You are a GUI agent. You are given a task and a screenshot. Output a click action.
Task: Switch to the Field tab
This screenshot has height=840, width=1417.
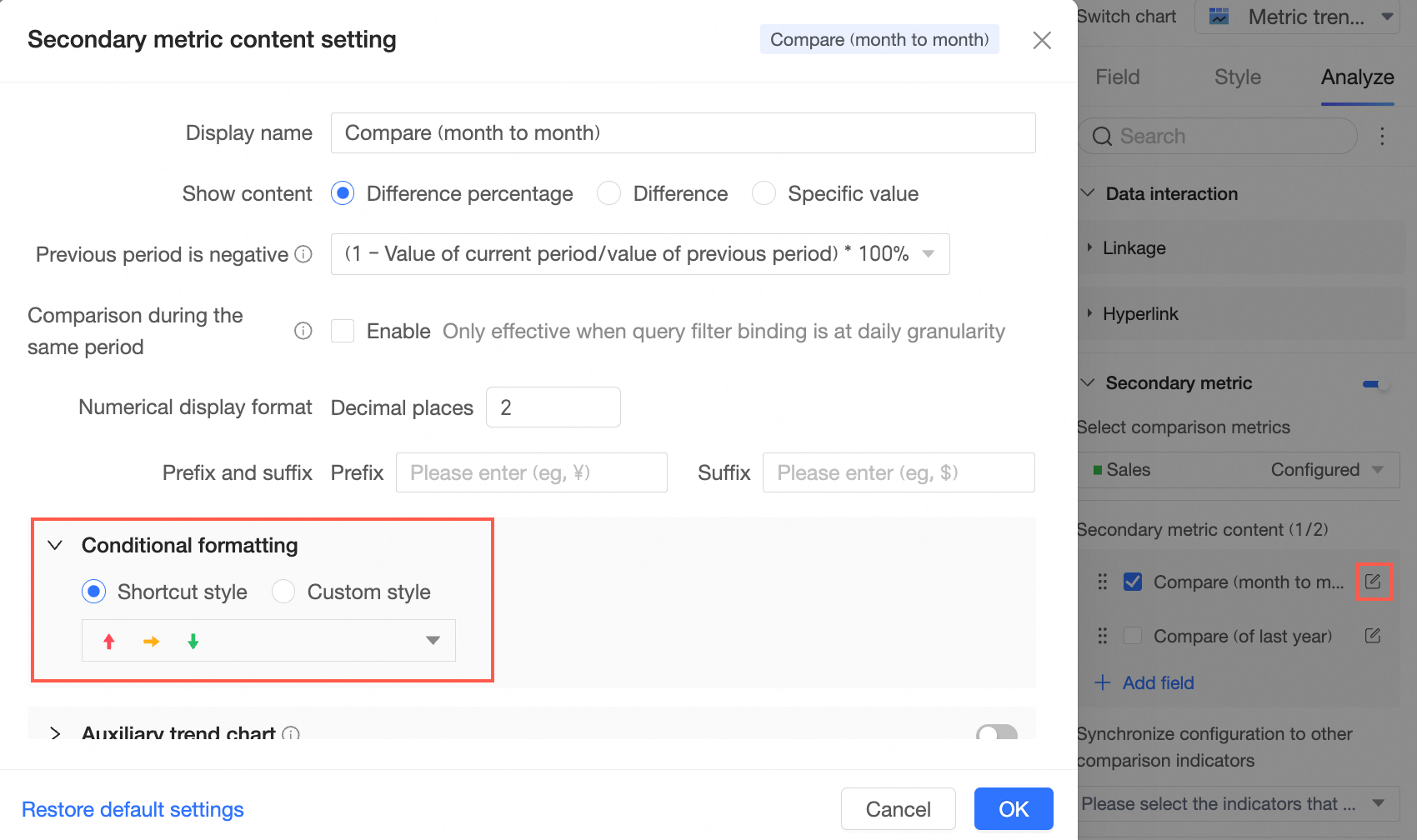(x=1117, y=77)
